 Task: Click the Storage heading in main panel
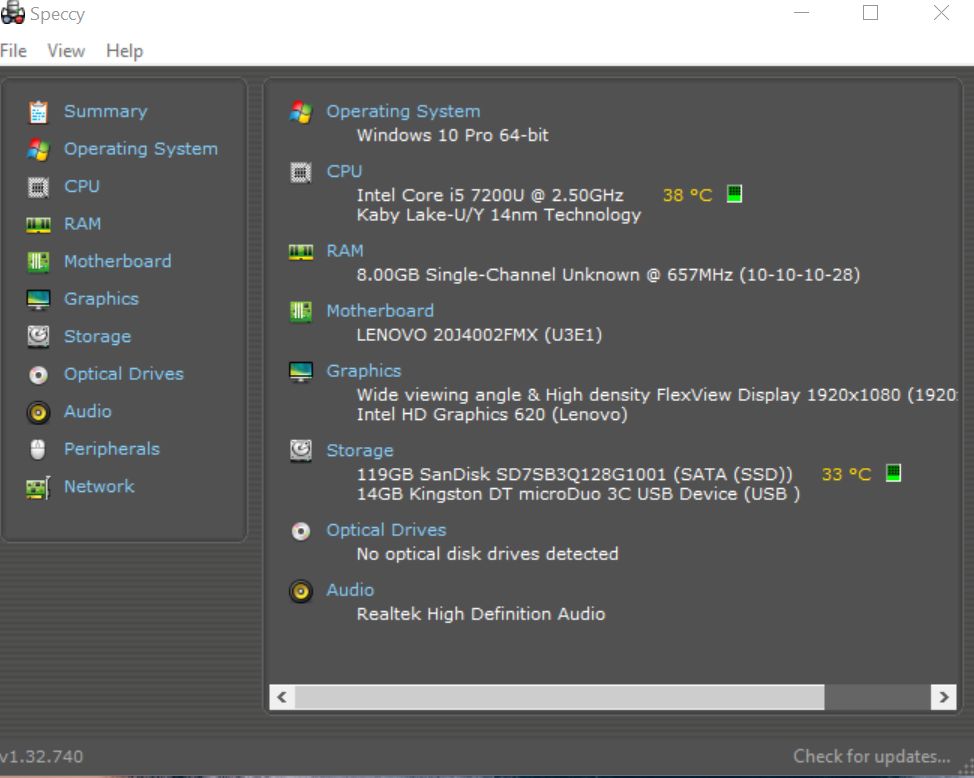tap(359, 450)
